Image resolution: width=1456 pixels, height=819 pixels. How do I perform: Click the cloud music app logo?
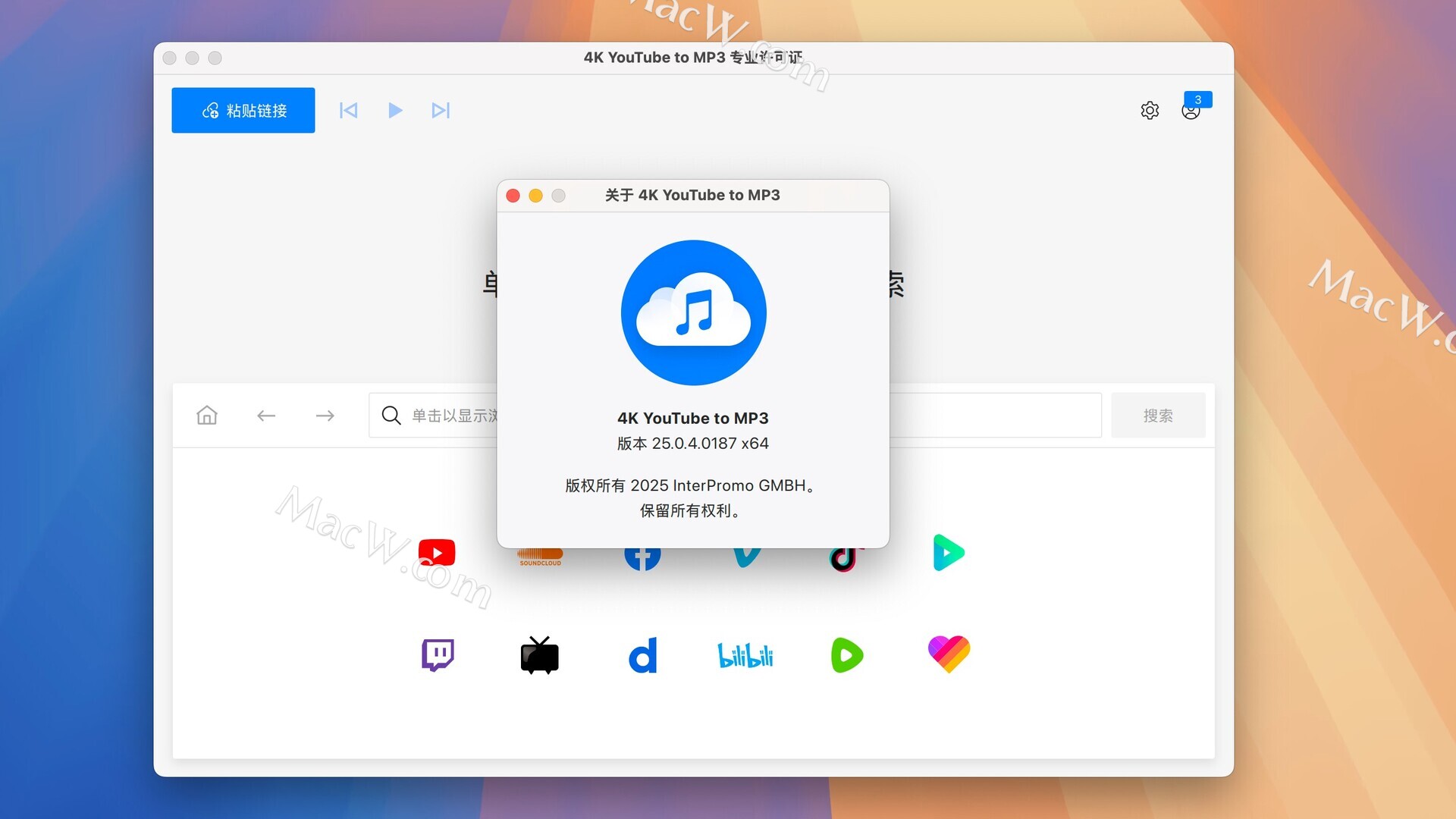pos(693,312)
